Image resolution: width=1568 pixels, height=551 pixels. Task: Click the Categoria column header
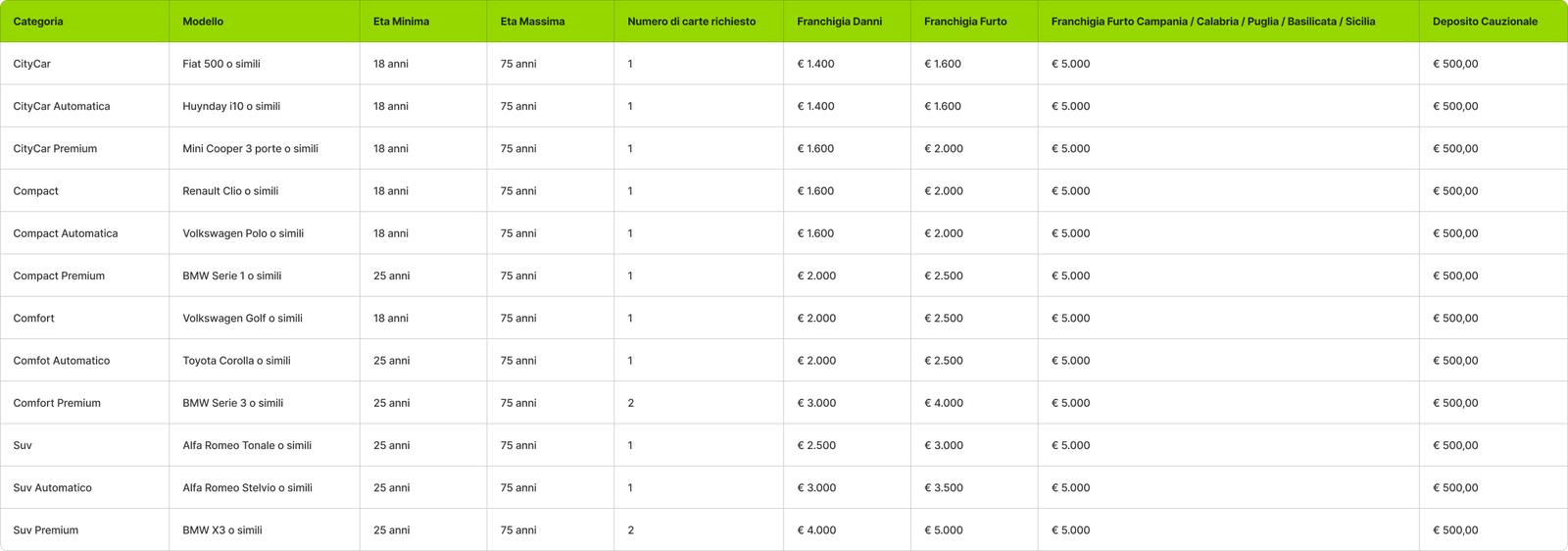coord(38,22)
